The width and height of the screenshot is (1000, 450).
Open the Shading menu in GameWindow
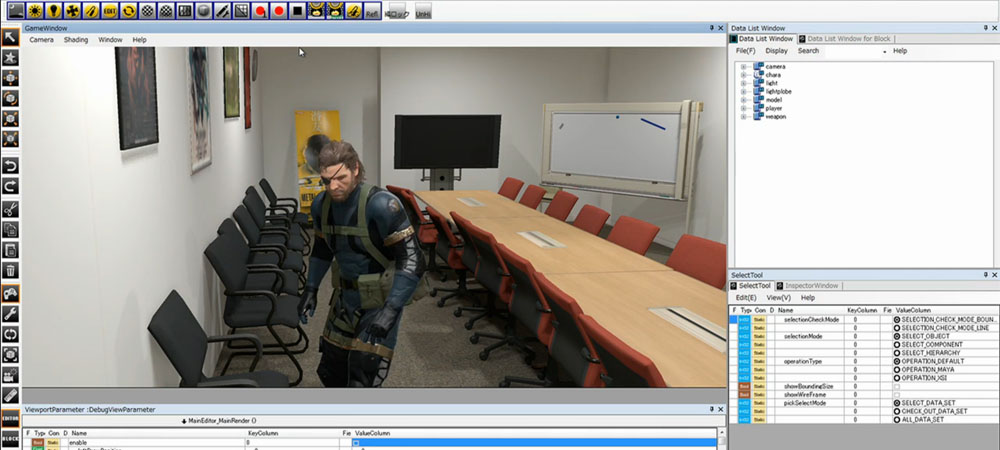(x=76, y=40)
